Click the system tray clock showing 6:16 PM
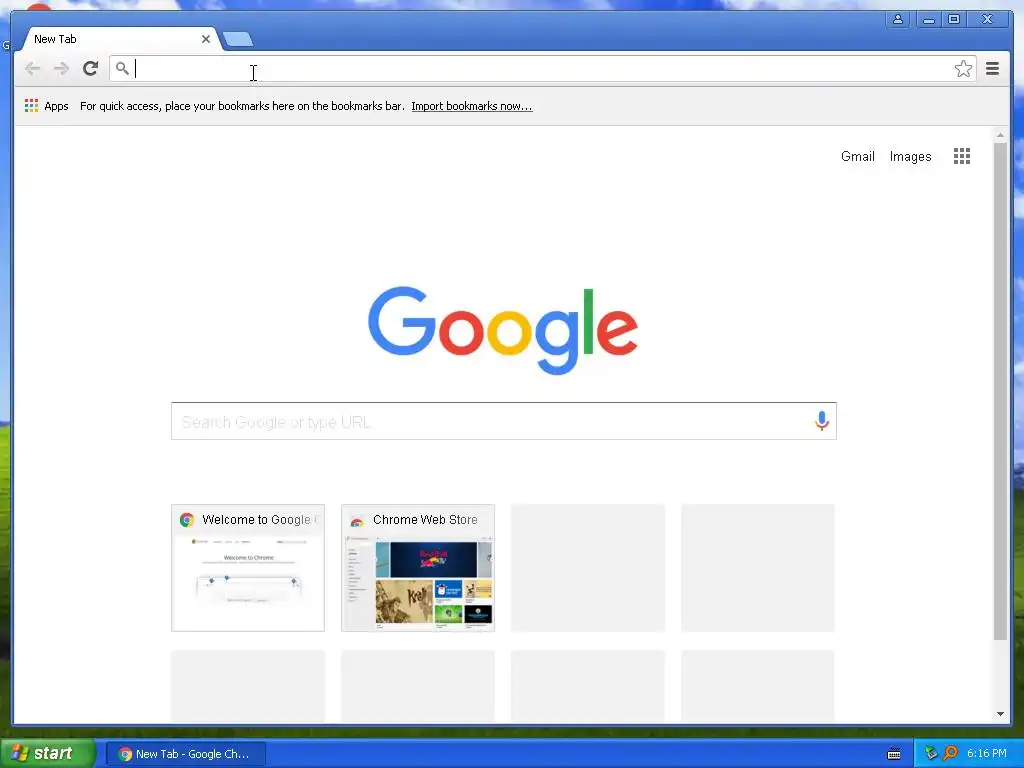 pyautogui.click(x=987, y=753)
